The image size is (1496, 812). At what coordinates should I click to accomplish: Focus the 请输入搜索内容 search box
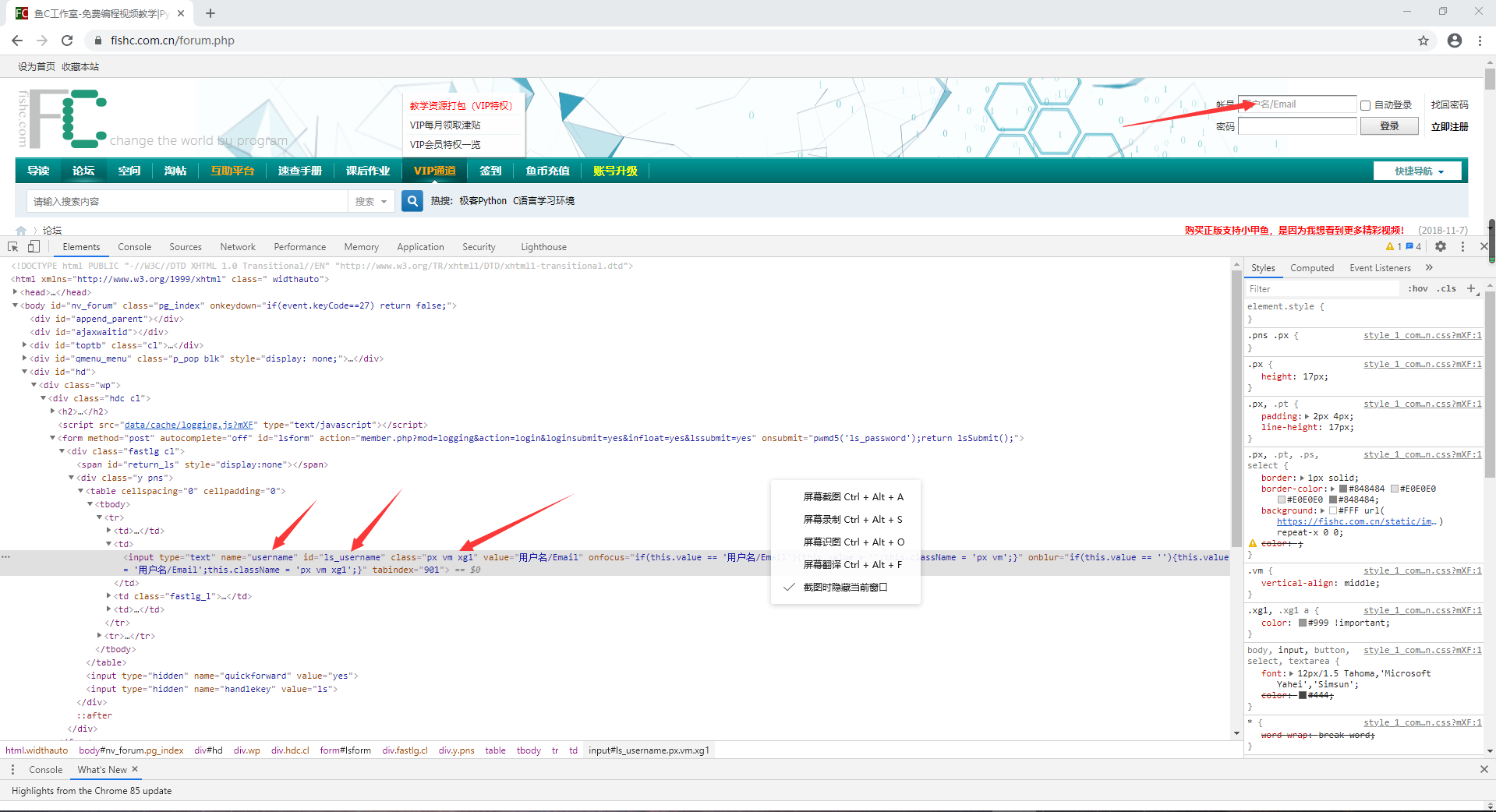[x=187, y=201]
